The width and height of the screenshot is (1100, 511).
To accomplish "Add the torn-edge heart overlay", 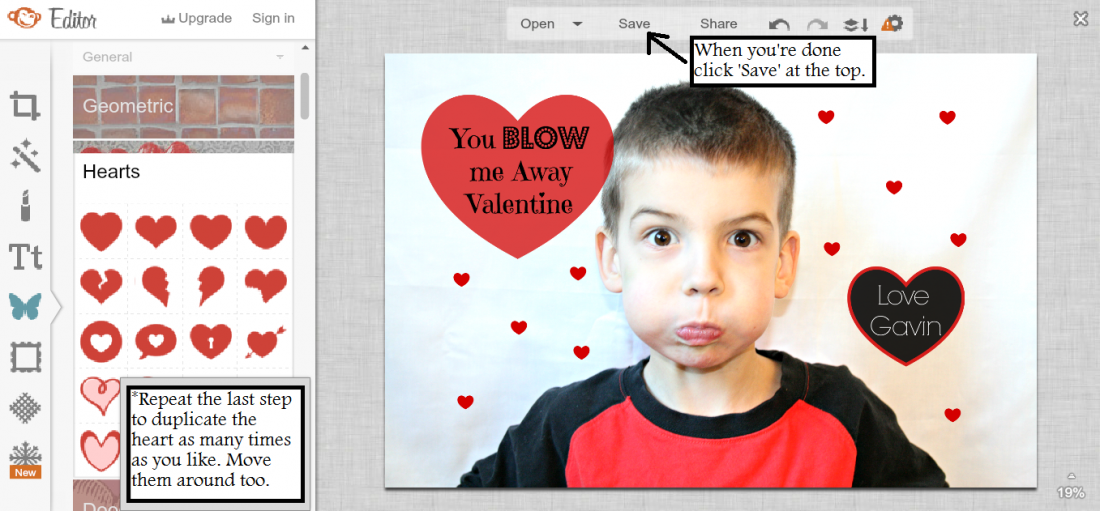I will point(266,284).
